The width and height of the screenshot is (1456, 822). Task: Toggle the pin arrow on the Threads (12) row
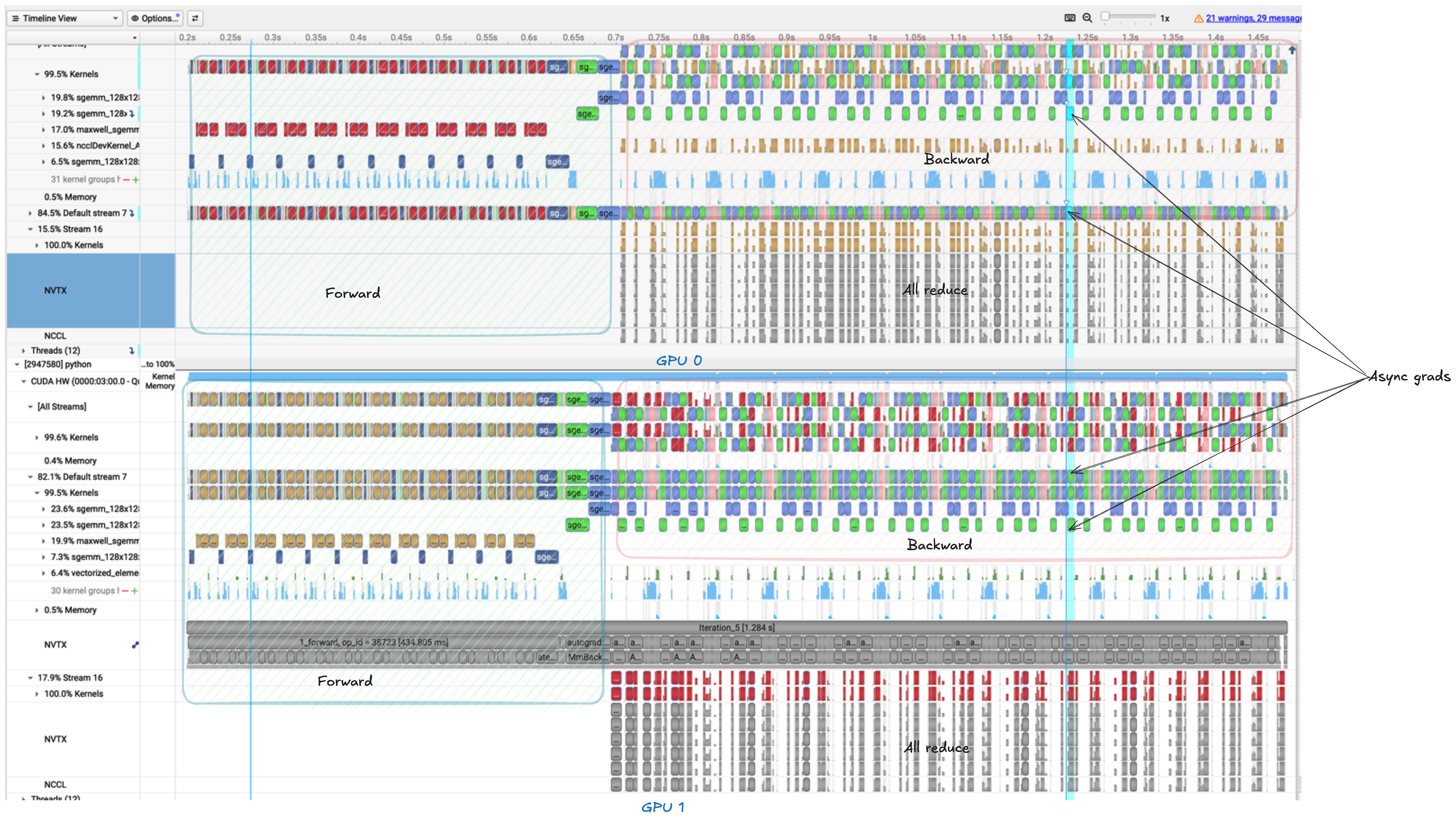pos(131,351)
